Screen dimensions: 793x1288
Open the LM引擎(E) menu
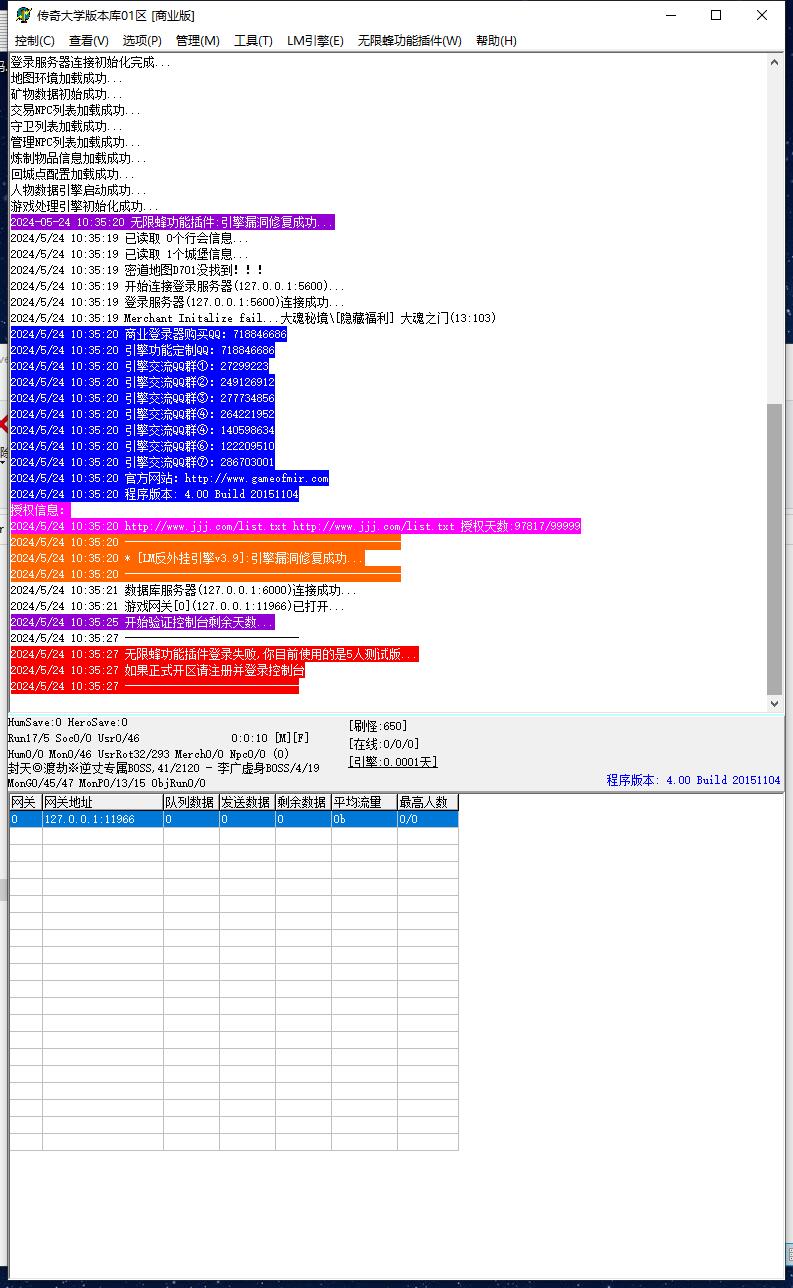point(315,40)
